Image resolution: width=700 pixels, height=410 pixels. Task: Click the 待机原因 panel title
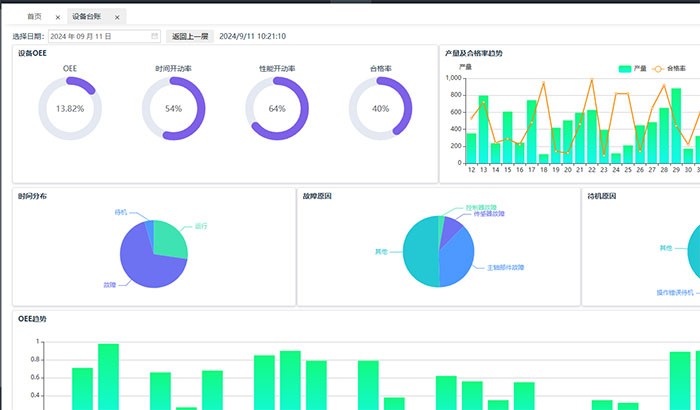coord(602,196)
